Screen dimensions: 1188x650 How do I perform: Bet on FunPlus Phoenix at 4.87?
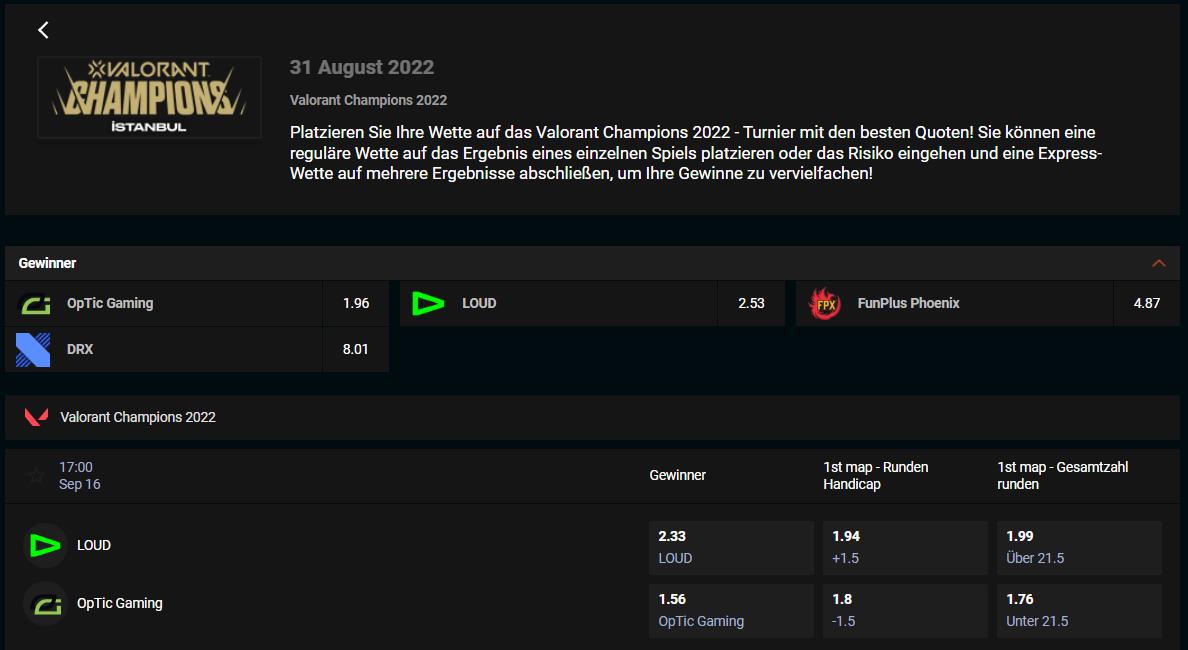[x=1146, y=304]
